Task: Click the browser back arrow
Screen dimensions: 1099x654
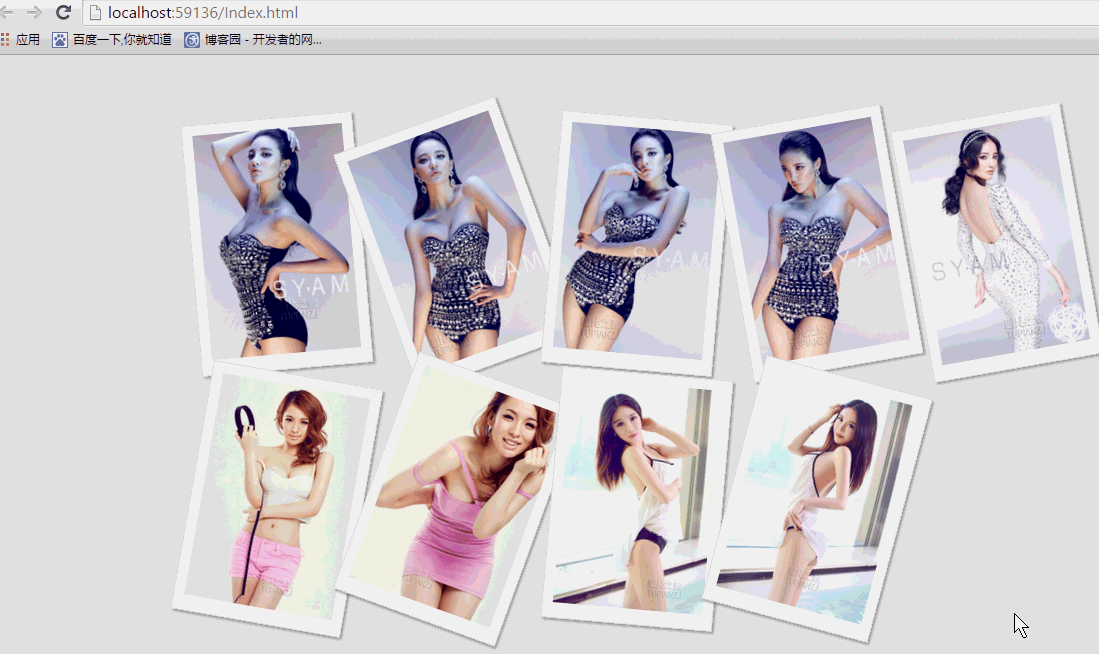Action: pos(7,13)
